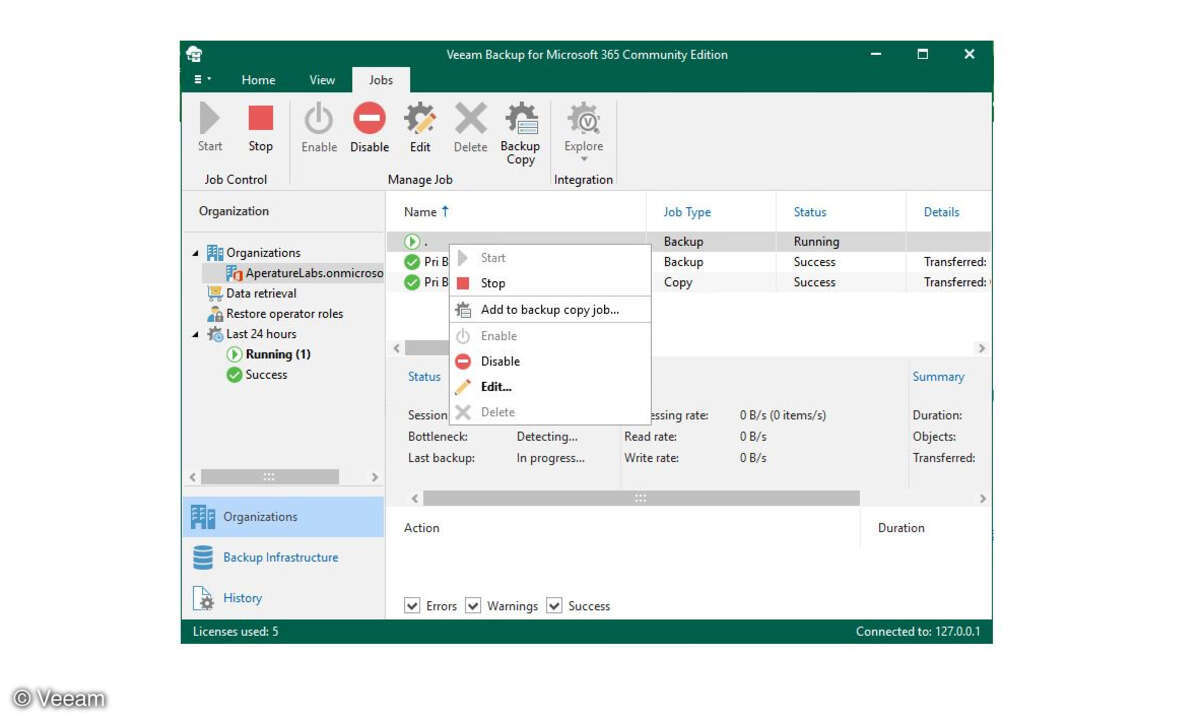The height and width of the screenshot is (720, 1200).
Task: Collapse the Organizations tree node
Action: click(195, 253)
